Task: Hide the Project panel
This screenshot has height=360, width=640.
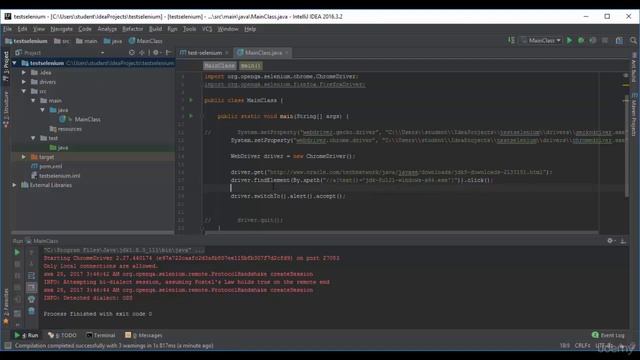Action: tap(168, 53)
